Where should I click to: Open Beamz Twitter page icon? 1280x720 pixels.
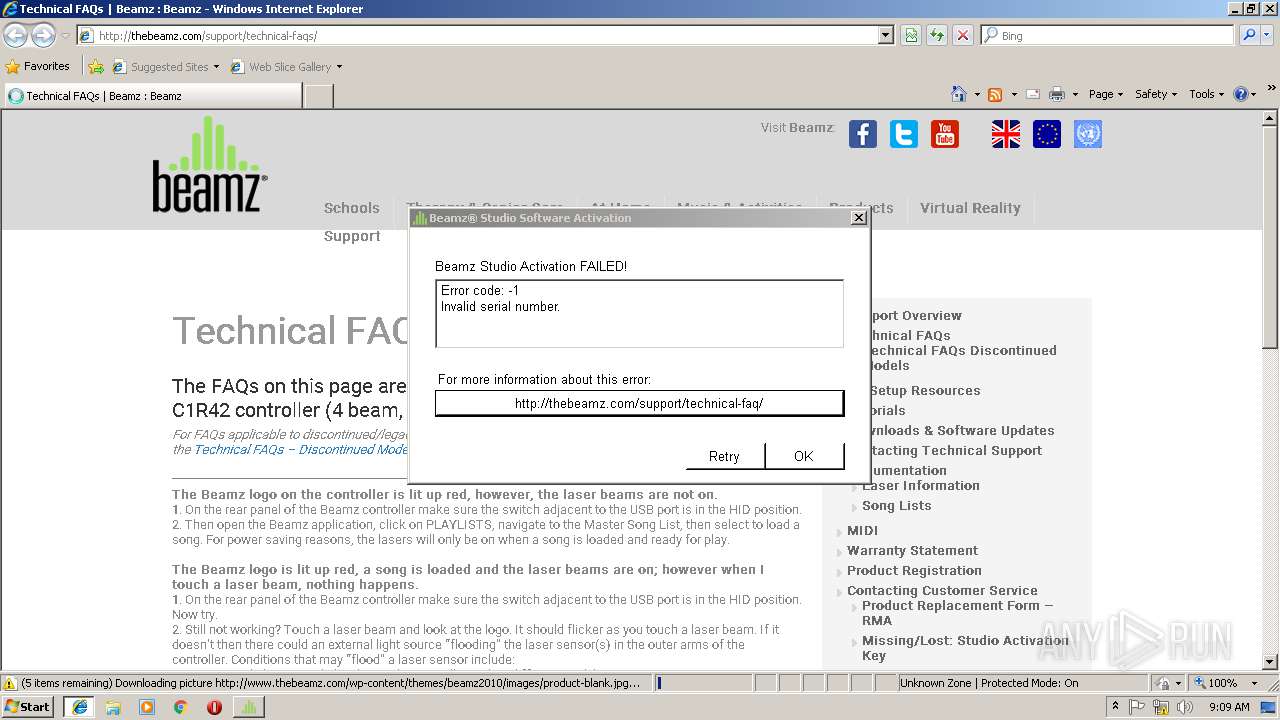tap(904, 134)
